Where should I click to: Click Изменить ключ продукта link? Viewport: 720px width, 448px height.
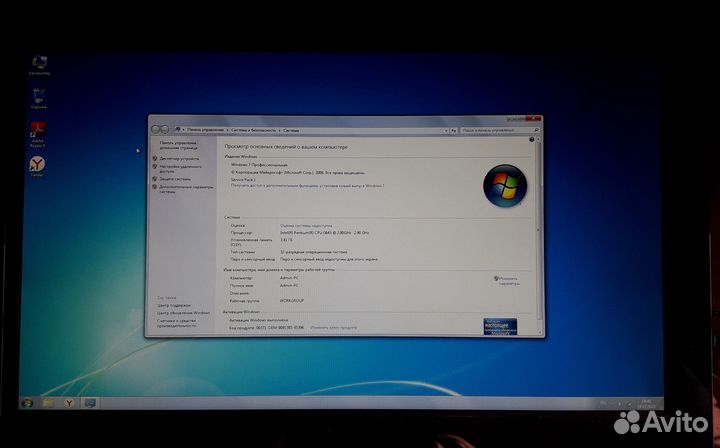333,328
